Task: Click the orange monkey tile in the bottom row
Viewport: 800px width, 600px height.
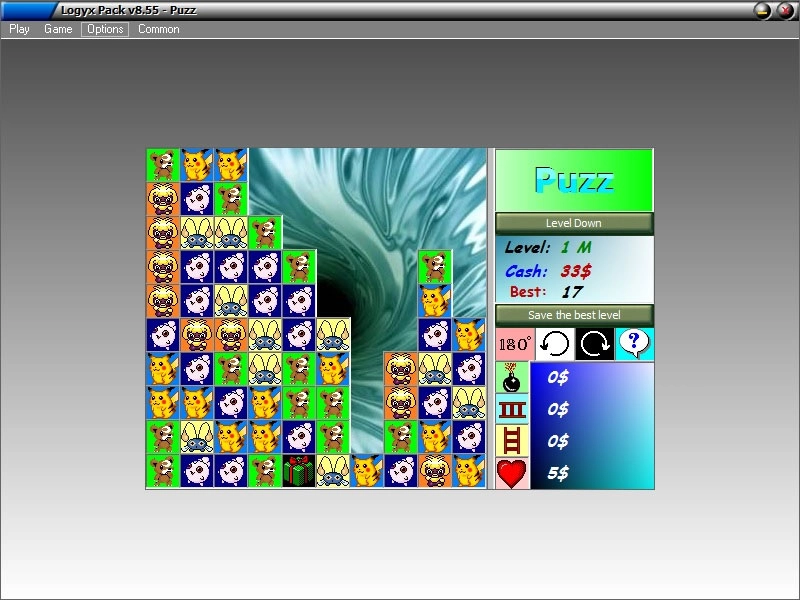Action: coord(435,471)
